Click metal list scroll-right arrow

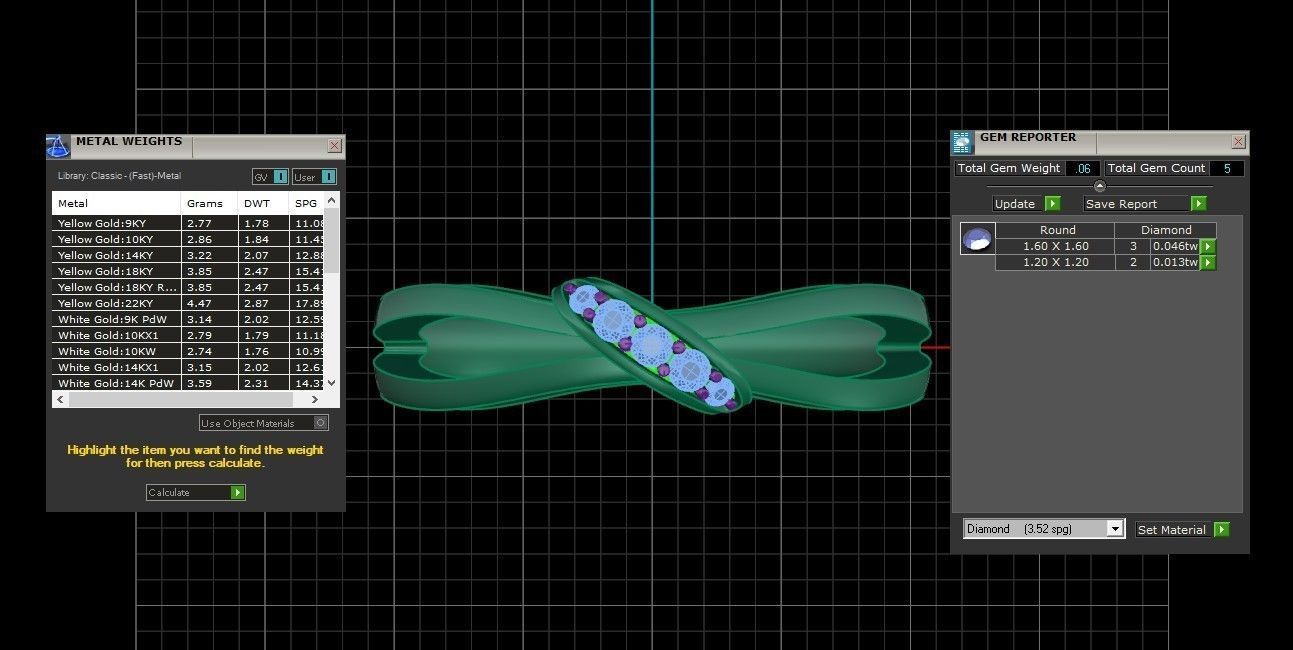[317, 399]
